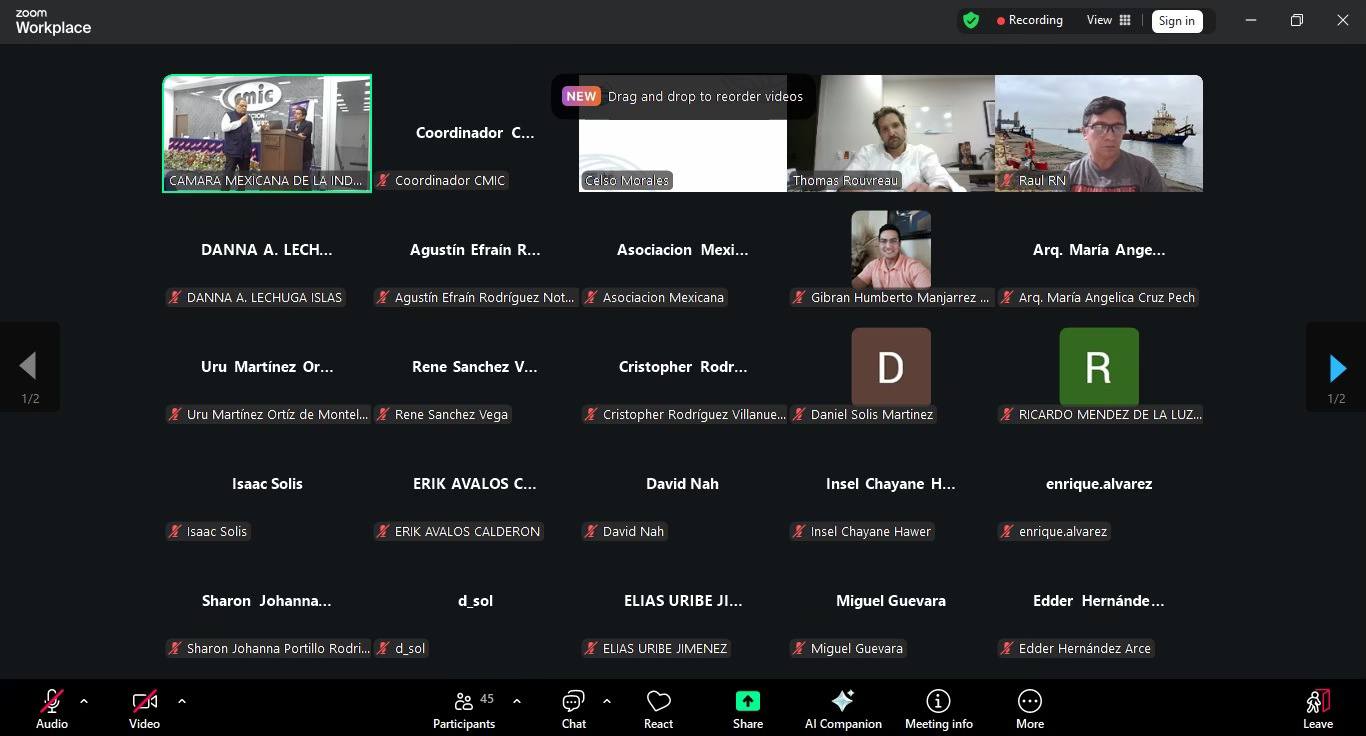The height and width of the screenshot is (736, 1366).
Task: Click the green Share screen button
Action: coord(747,708)
